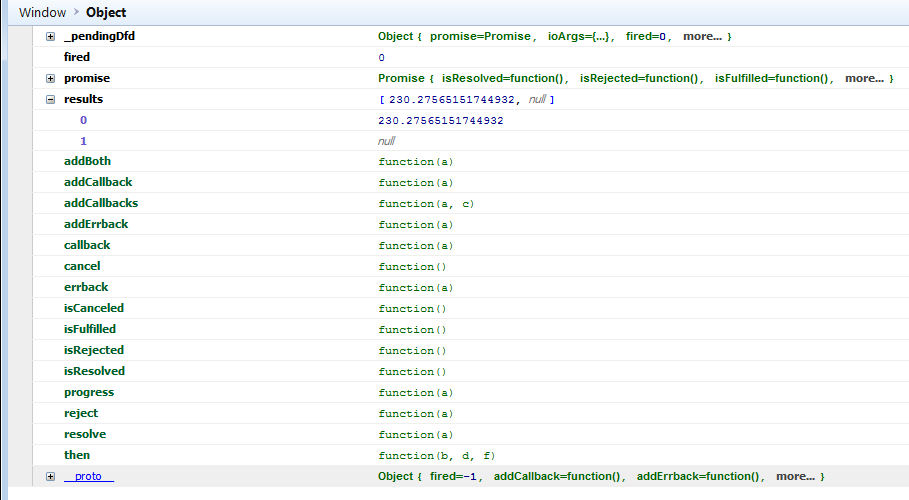909x500 pixels.
Task: Open isFulfilled function() definition
Action: (412, 329)
